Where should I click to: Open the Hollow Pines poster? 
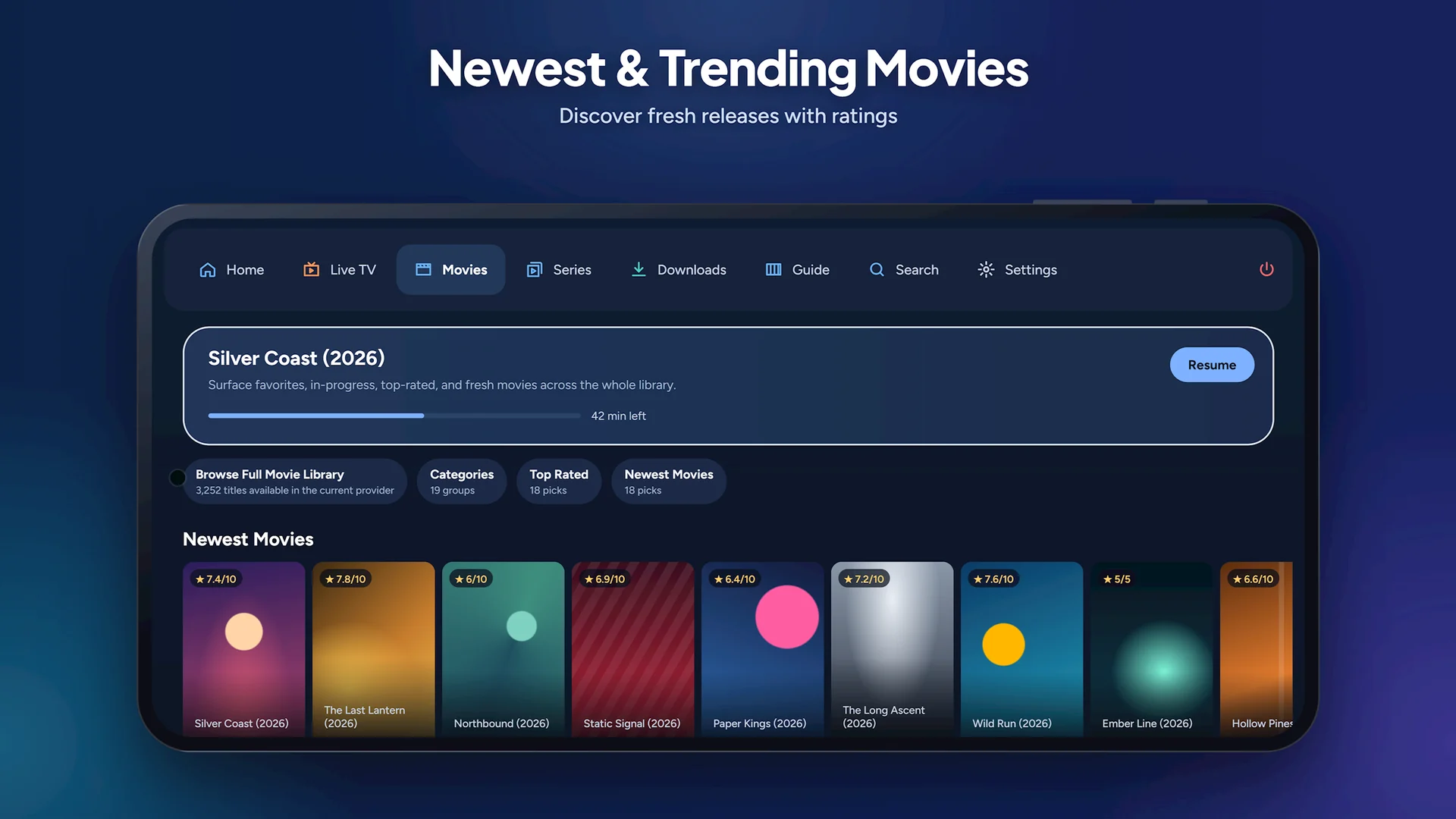point(1256,649)
